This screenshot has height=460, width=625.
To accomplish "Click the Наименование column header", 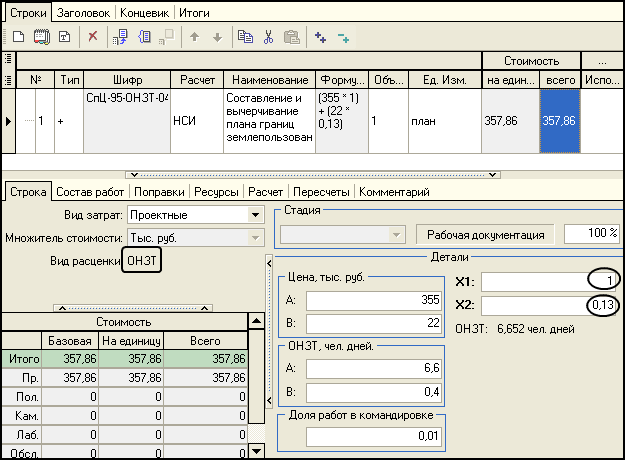I will [270, 80].
